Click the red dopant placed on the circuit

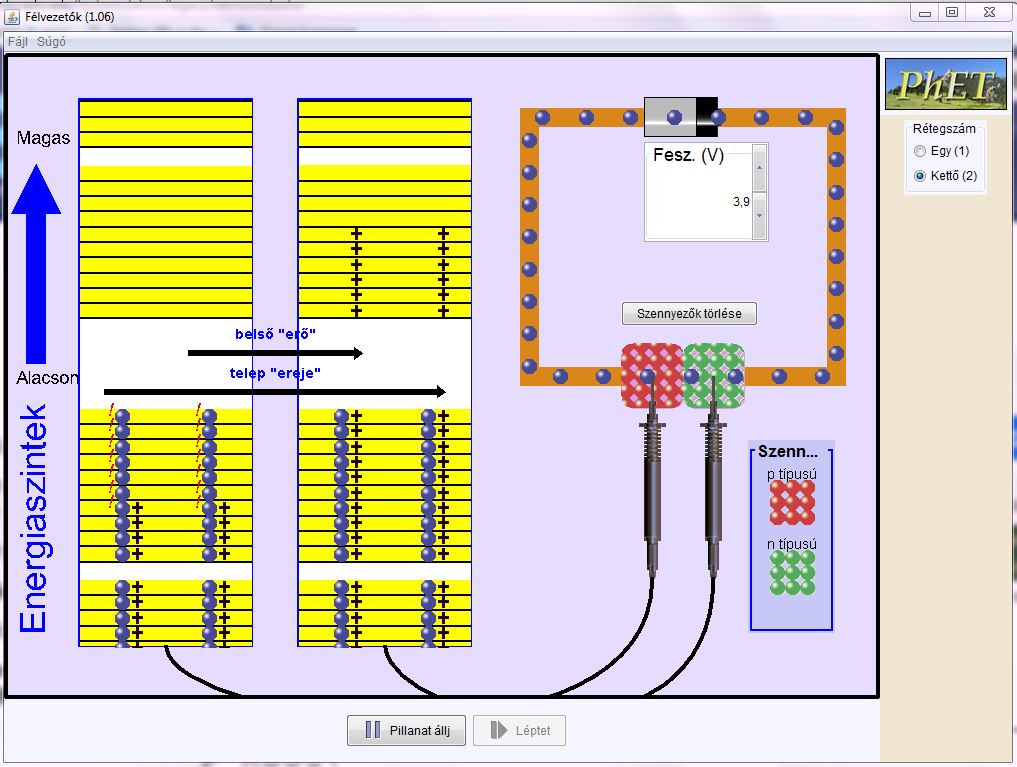tap(651, 375)
